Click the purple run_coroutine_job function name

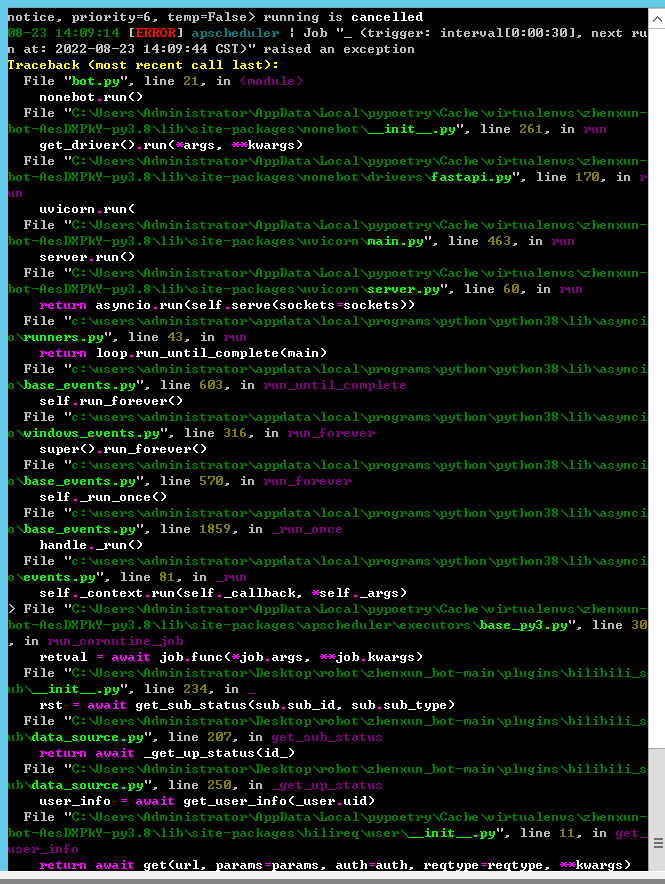pyautogui.click(x=115, y=641)
